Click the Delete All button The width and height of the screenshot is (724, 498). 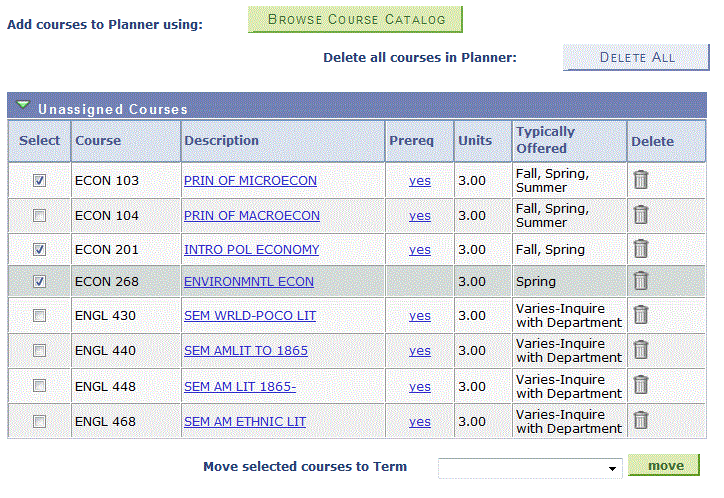point(636,57)
